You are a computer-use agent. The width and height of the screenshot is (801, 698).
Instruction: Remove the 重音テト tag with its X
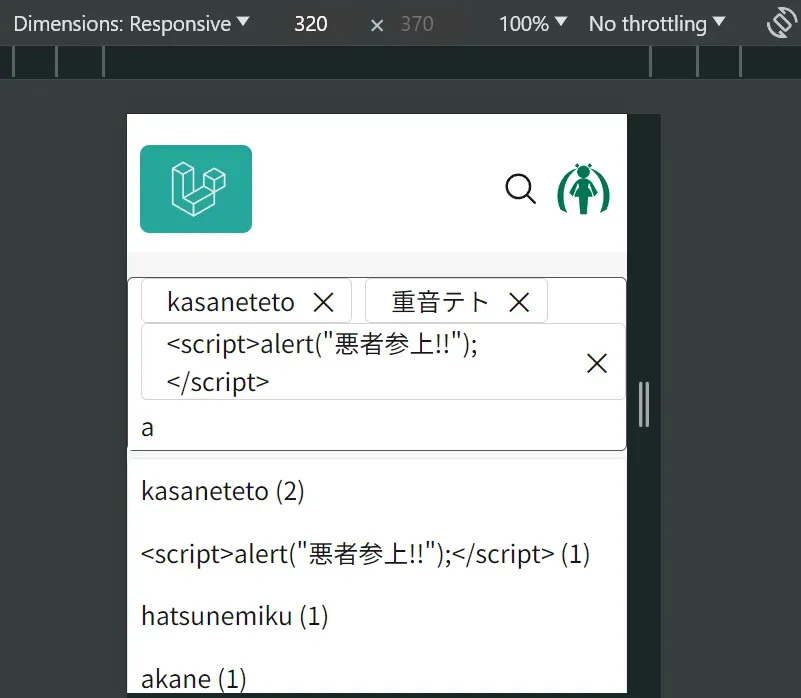(518, 302)
